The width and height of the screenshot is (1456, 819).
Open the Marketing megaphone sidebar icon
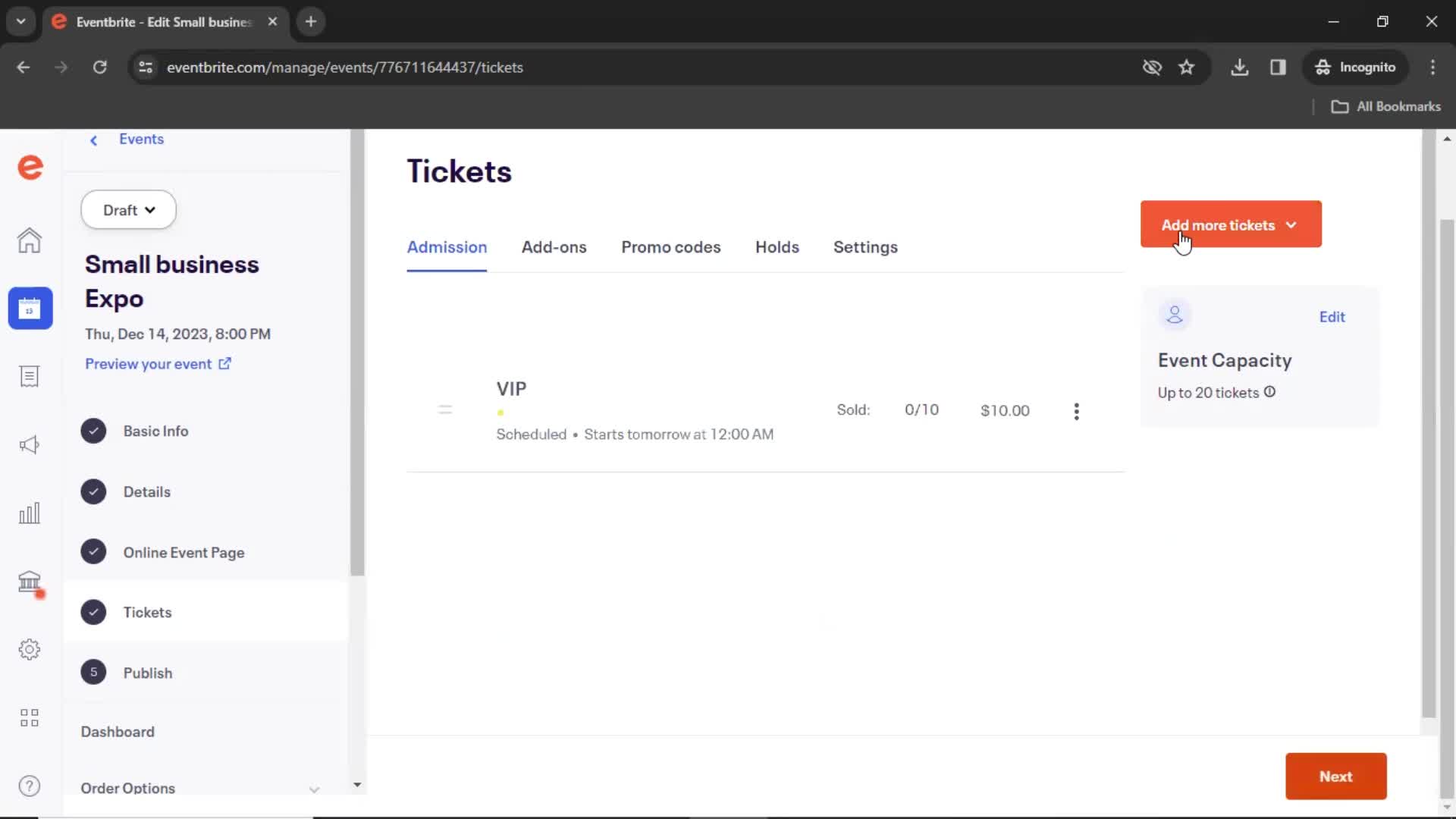point(30,445)
